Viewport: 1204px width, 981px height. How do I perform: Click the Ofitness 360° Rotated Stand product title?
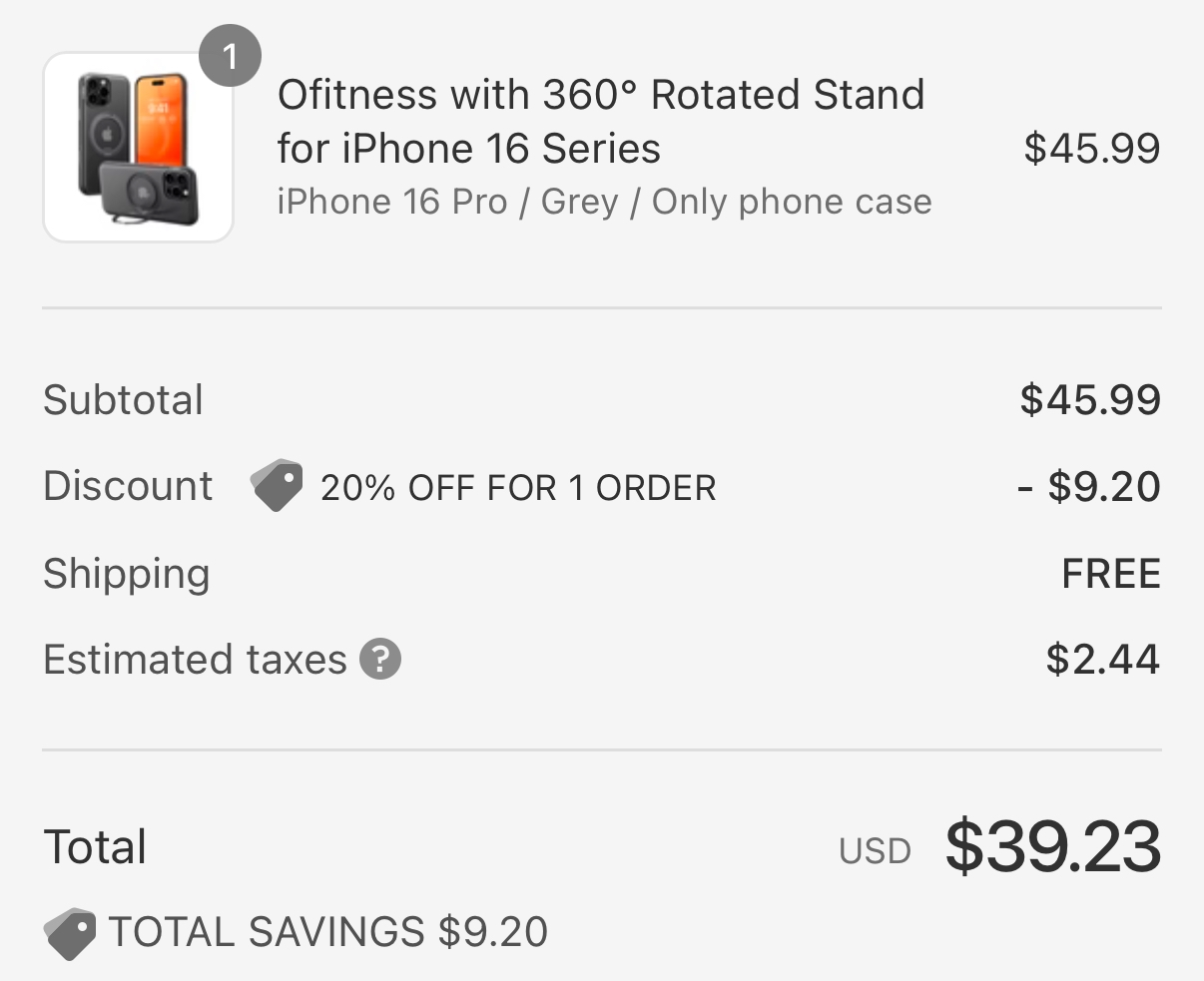pos(601,122)
